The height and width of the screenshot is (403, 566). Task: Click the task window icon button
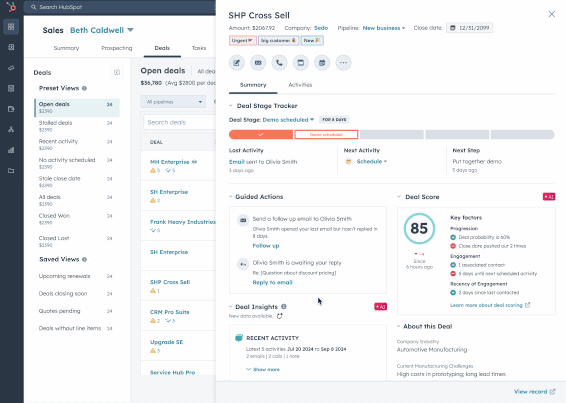click(301, 63)
